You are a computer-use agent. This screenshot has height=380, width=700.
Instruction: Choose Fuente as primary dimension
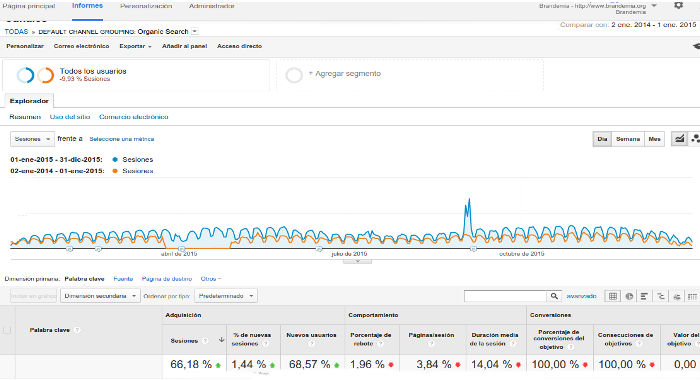tap(123, 279)
